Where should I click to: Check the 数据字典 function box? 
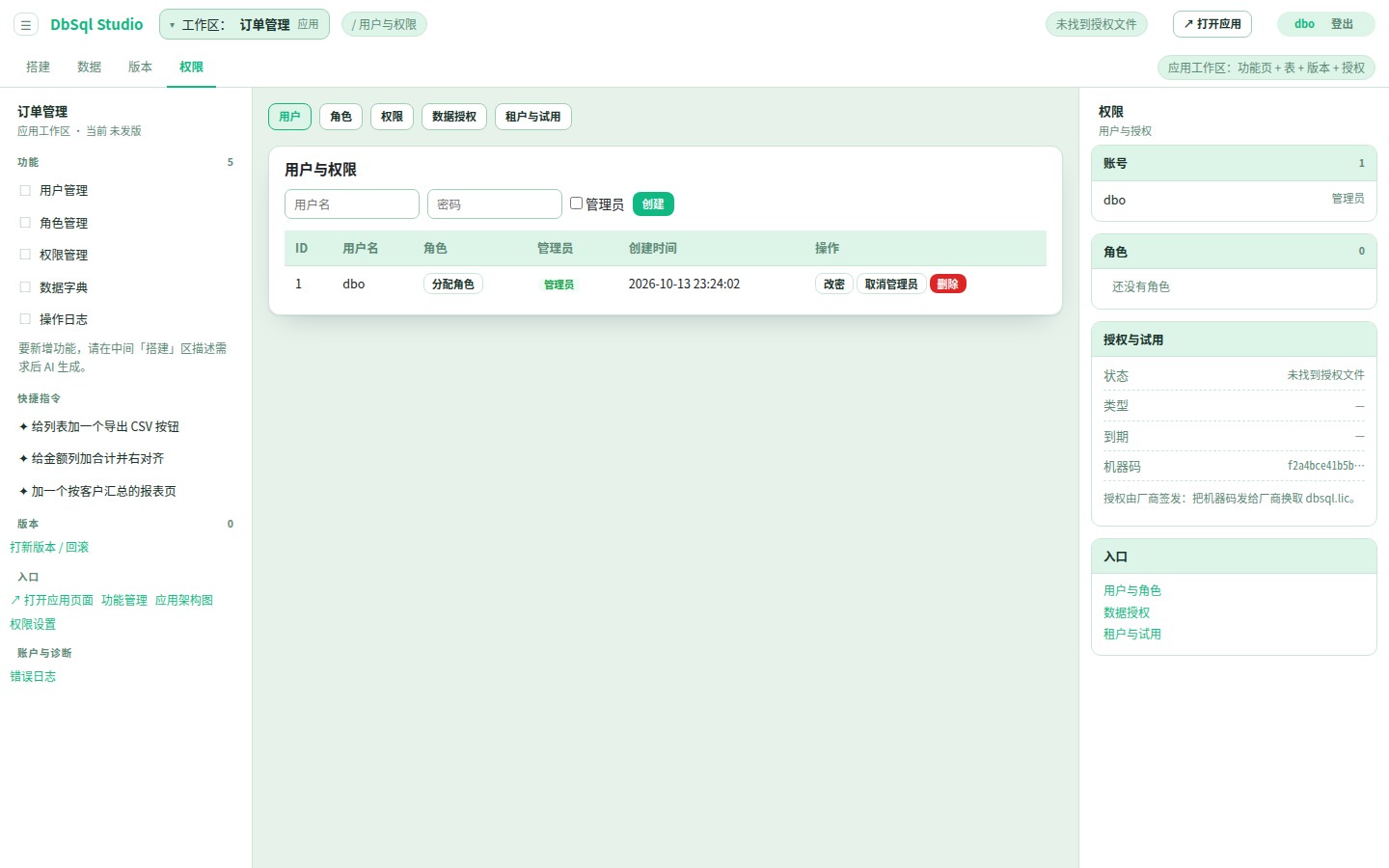pyautogui.click(x=25, y=287)
